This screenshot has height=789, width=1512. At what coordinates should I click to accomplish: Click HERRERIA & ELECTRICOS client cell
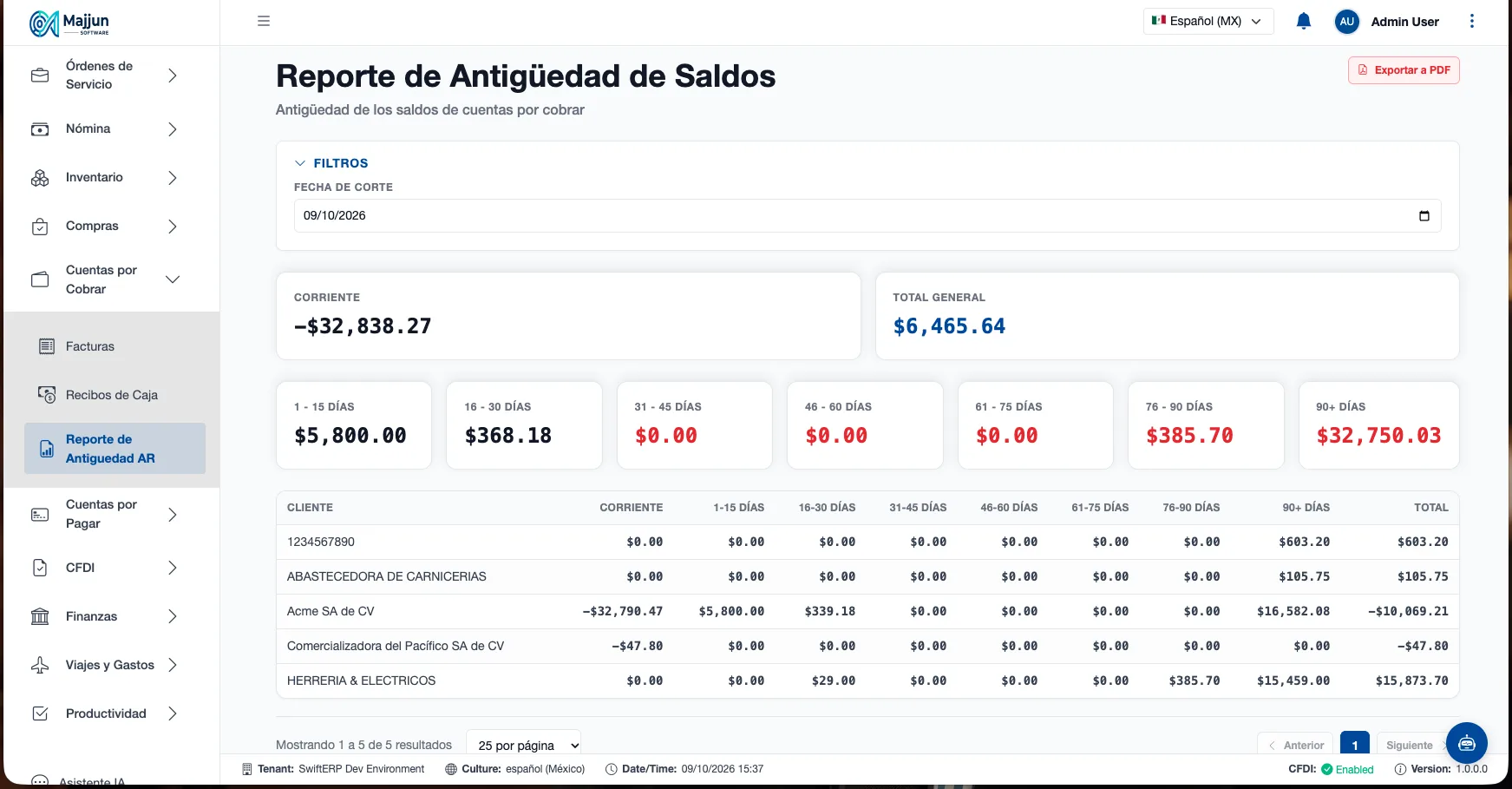point(362,681)
